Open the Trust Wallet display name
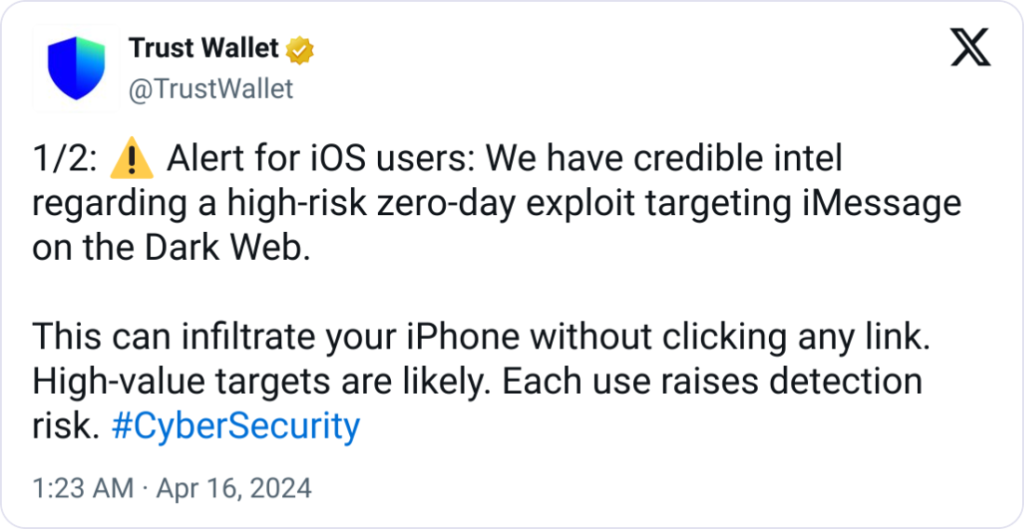 (x=204, y=47)
